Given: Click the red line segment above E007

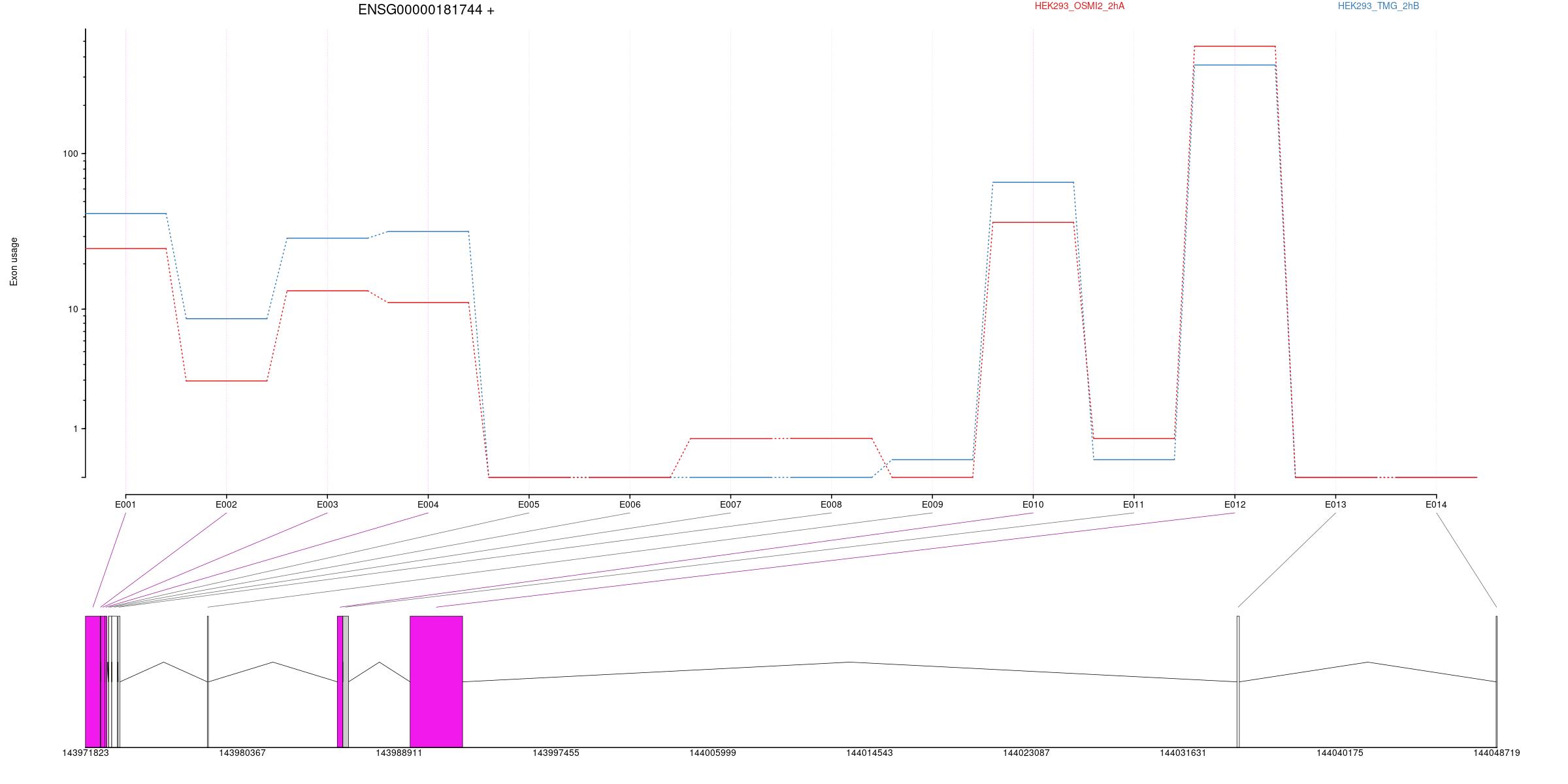Looking at the screenshot, I should click(730, 438).
